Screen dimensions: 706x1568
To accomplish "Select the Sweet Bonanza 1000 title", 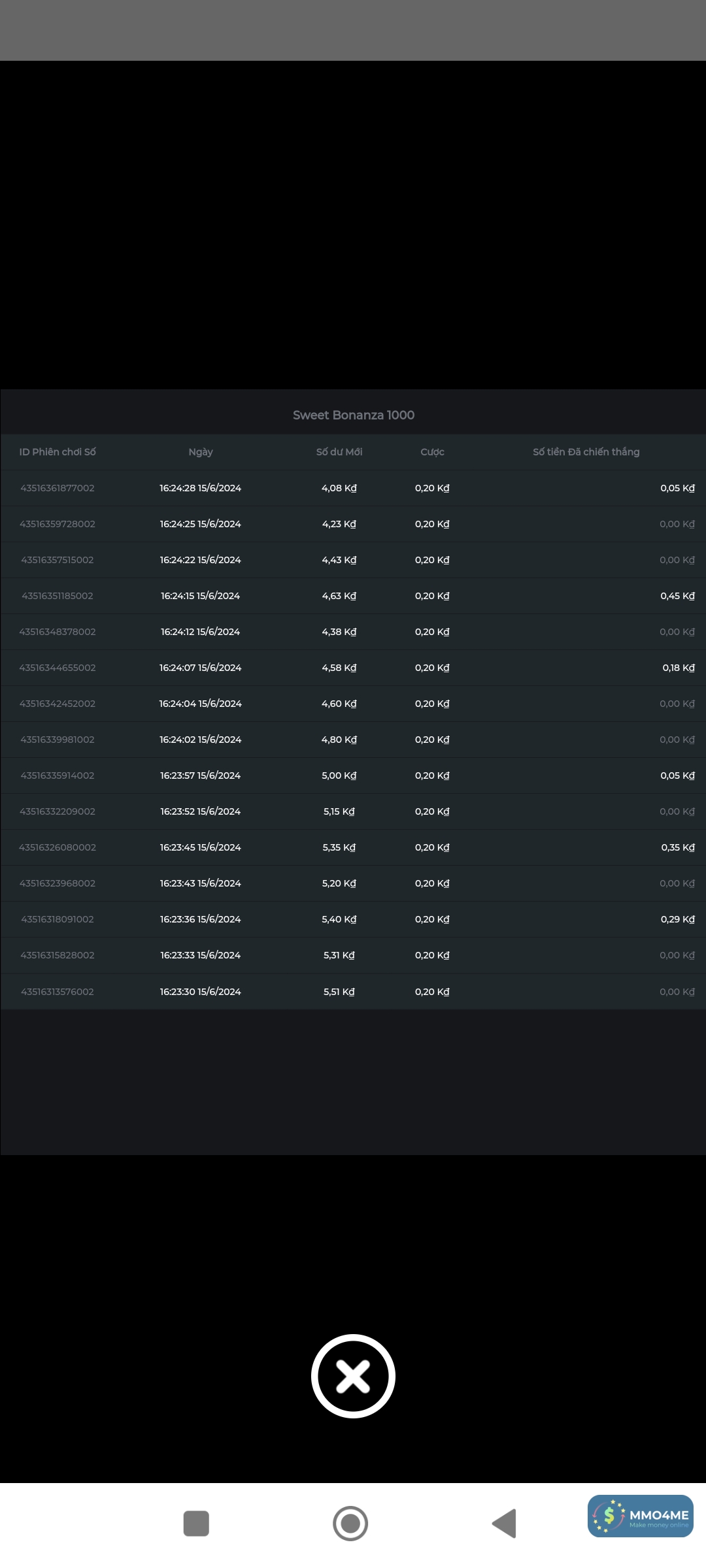I will pyautogui.click(x=353, y=415).
